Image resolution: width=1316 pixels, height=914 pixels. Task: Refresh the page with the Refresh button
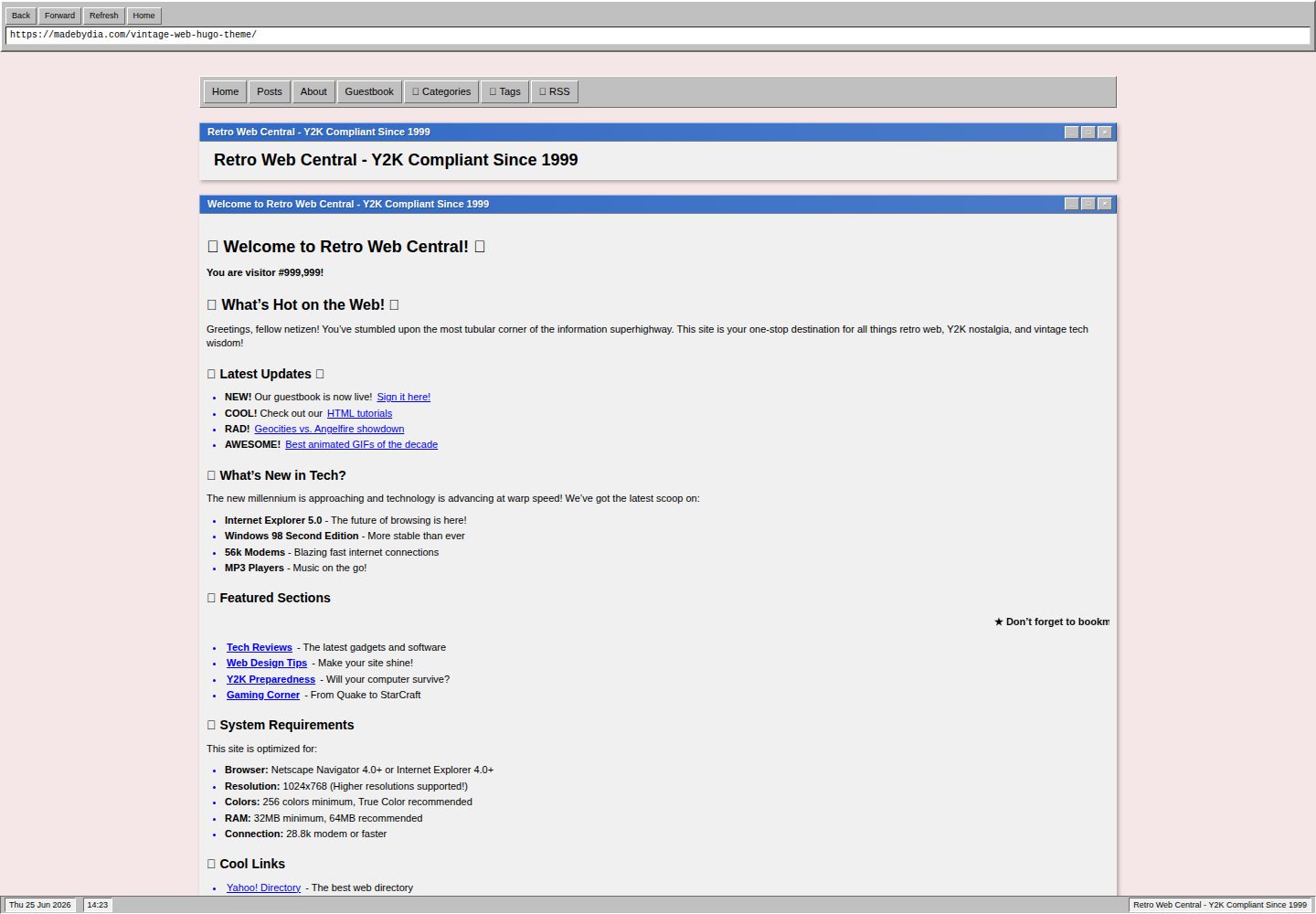click(103, 16)
